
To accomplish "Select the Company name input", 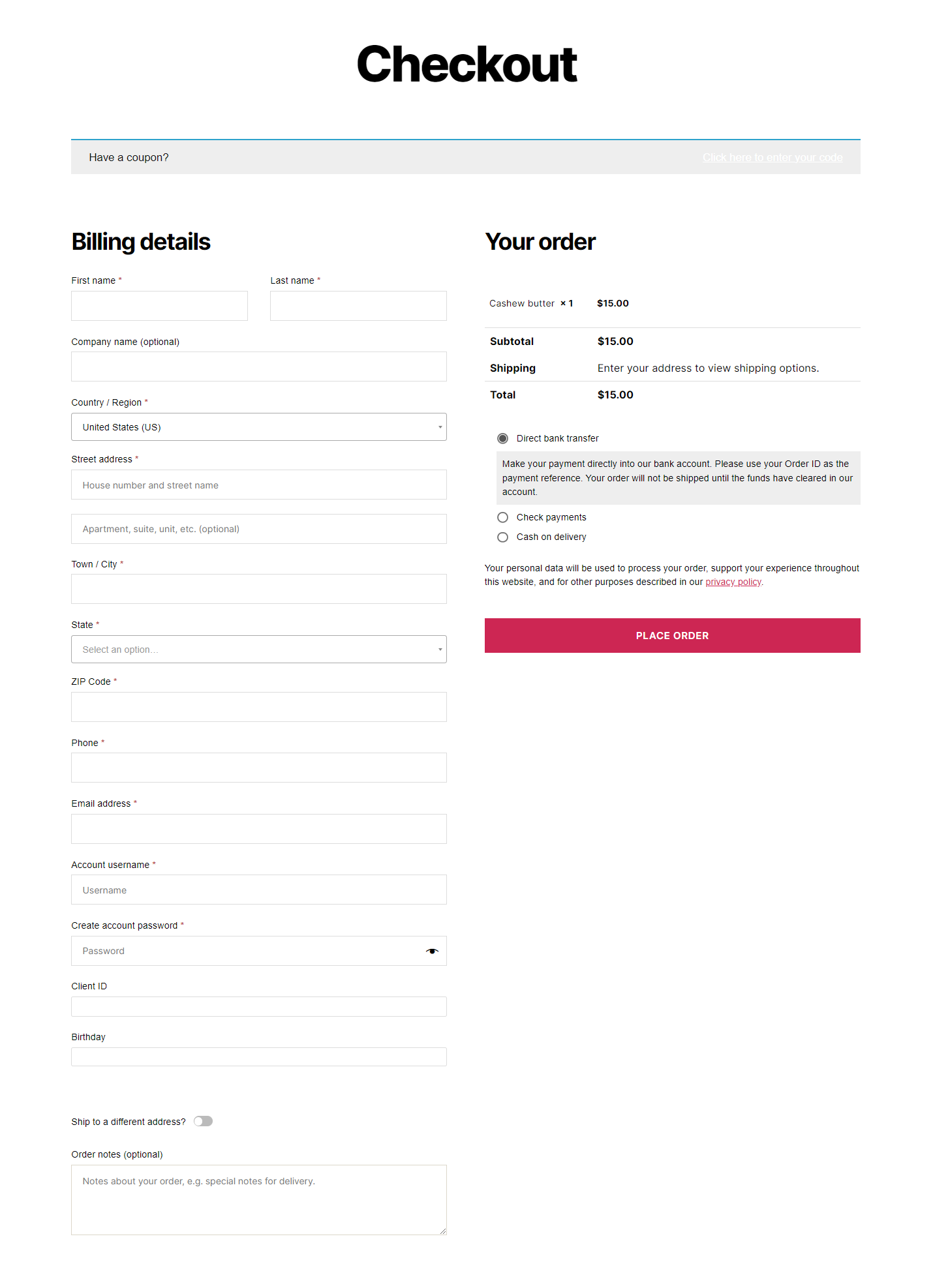I will 259,367.
